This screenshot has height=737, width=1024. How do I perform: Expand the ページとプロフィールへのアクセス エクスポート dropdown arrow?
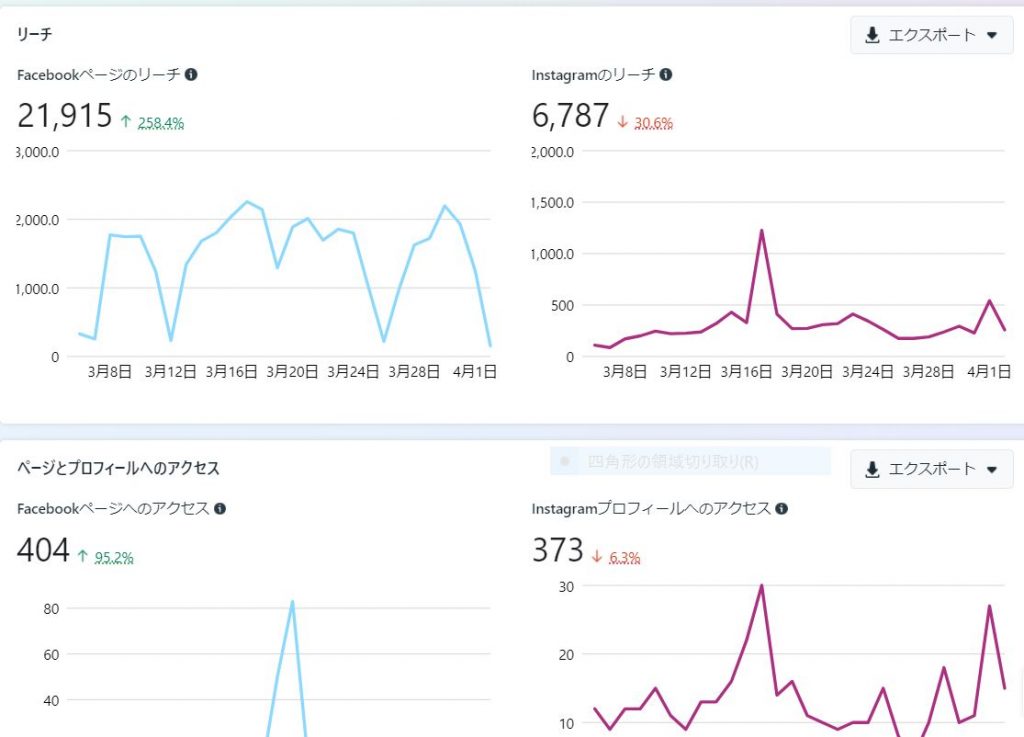992,469
